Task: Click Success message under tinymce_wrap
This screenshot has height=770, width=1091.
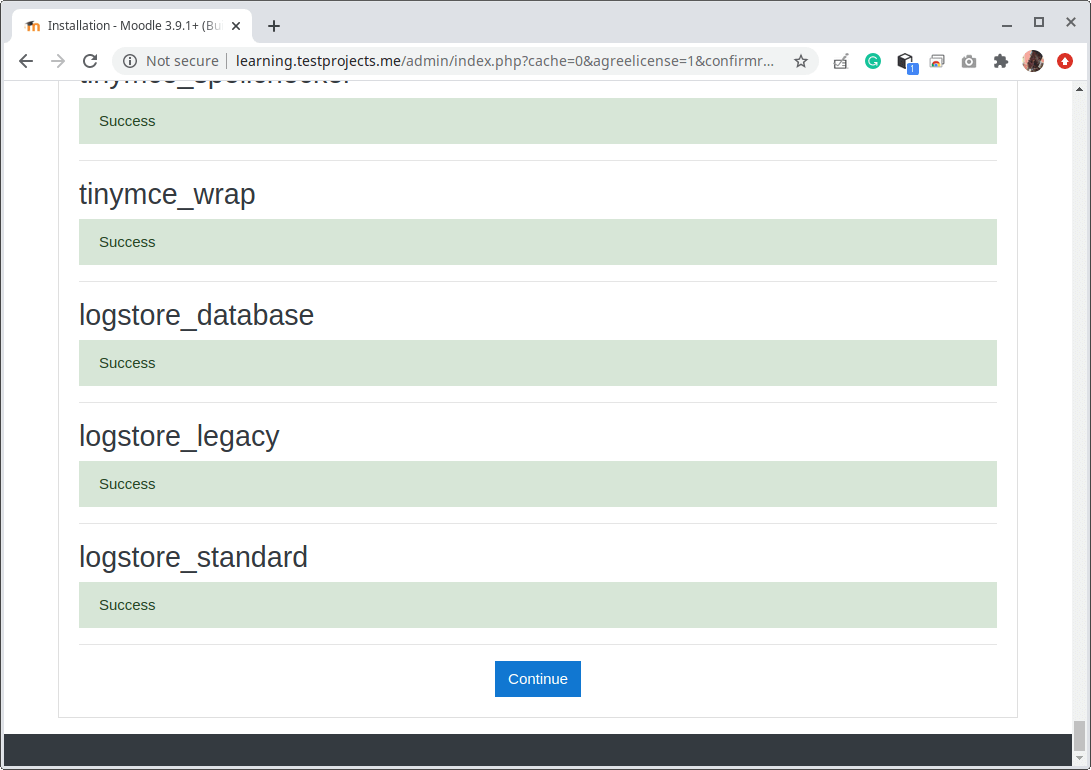Action: [537, 242]
